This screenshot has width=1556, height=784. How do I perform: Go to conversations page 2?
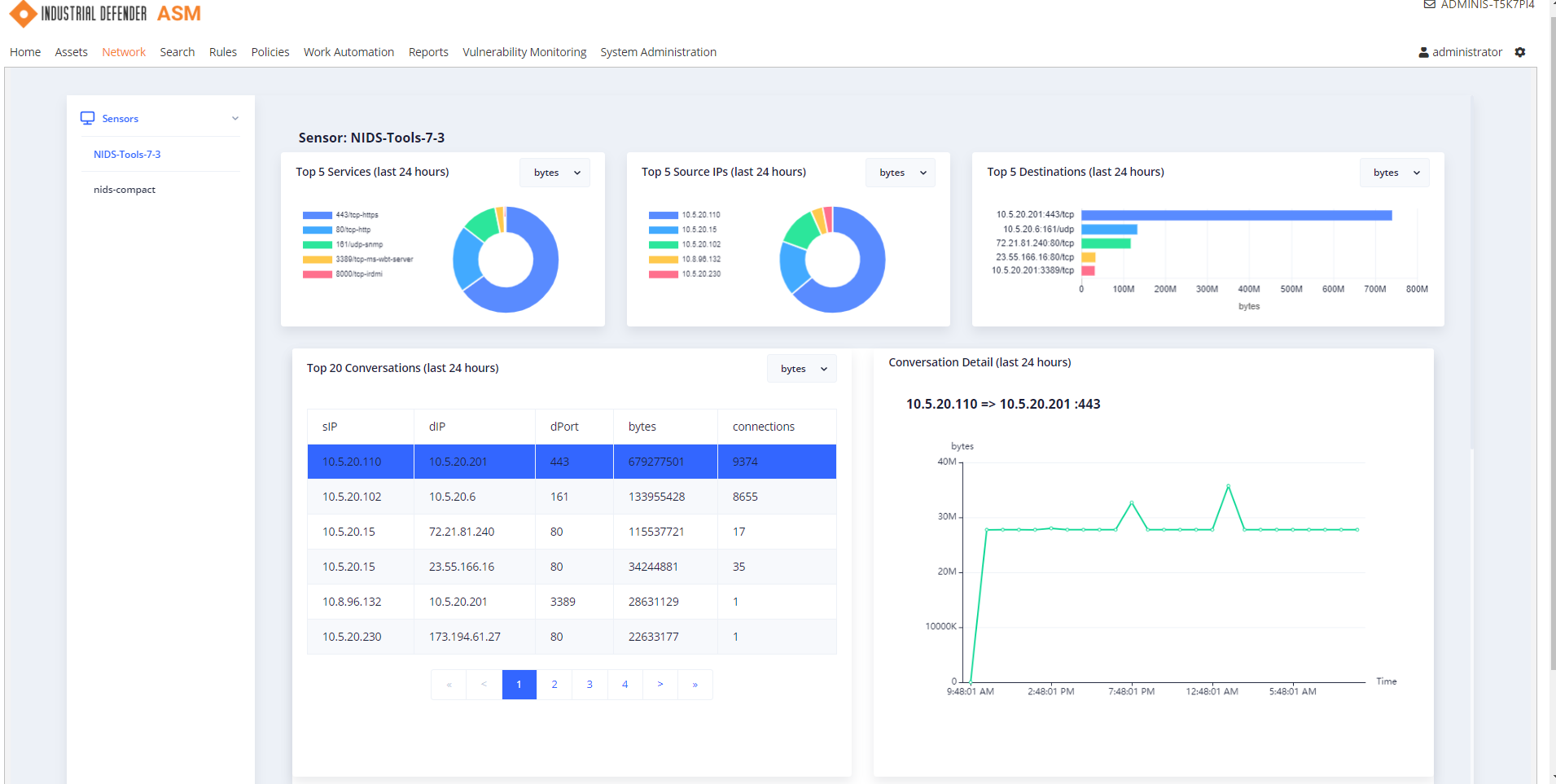pos(554,685)
